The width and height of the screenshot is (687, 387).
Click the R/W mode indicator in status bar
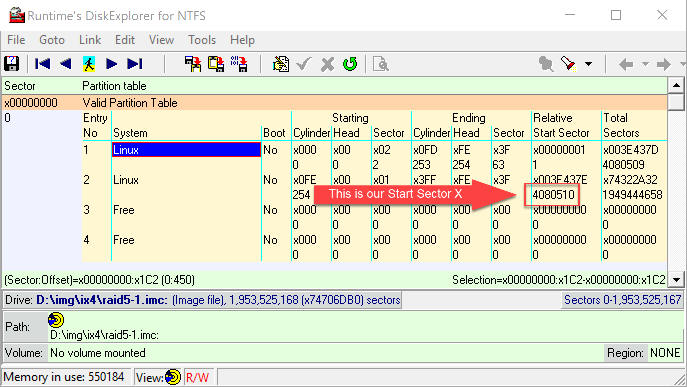[x=198, y=377]
